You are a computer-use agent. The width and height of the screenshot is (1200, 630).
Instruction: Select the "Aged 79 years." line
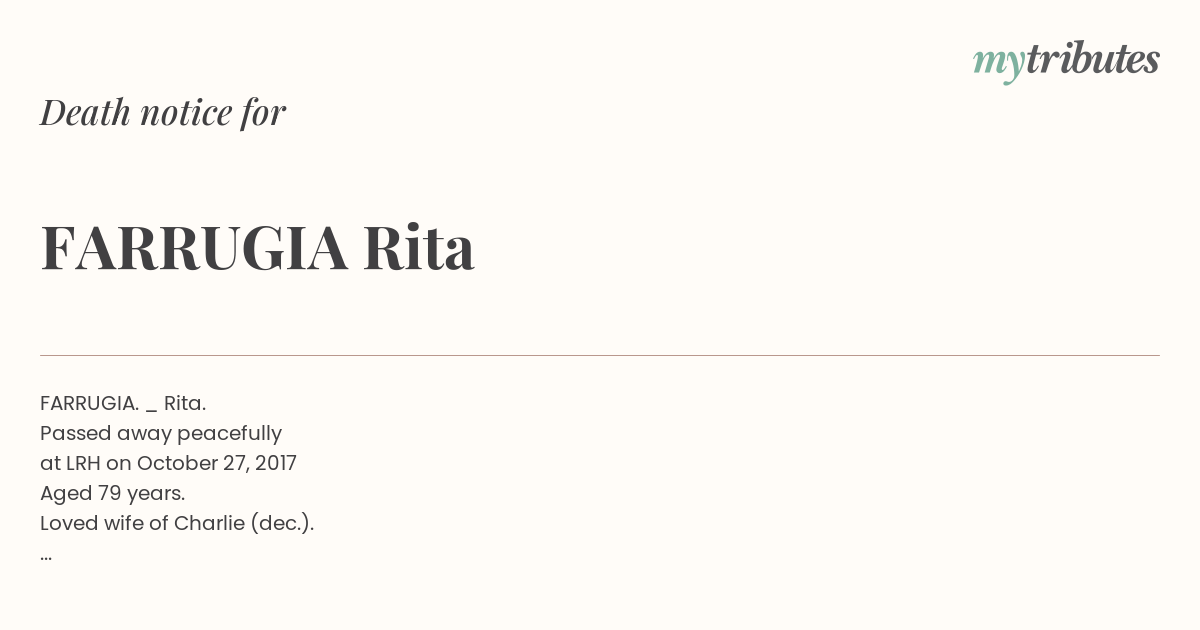[113, 494]
